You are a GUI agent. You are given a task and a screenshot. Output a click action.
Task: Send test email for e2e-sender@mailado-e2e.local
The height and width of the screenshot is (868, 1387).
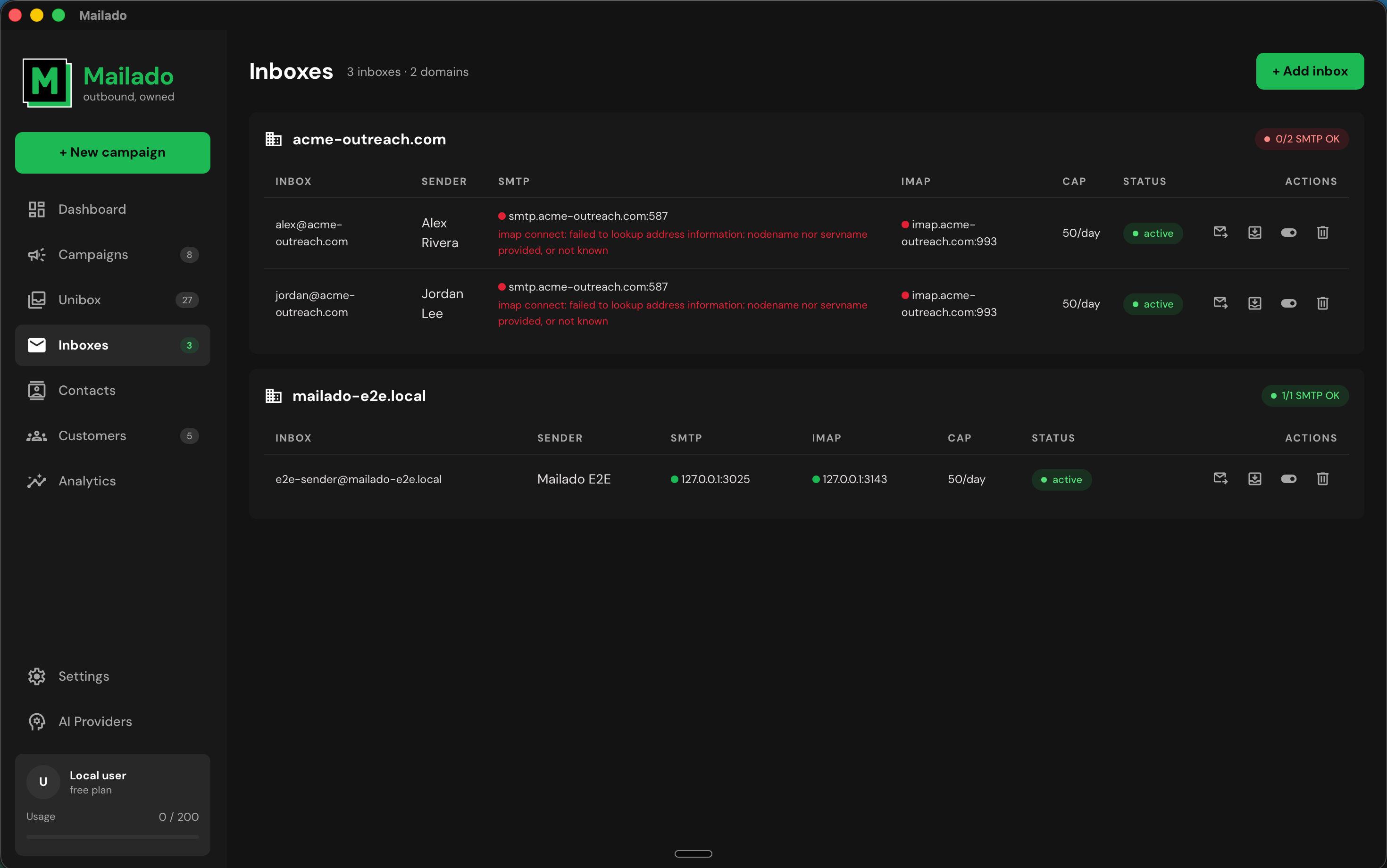pyautogui.click(x=1220, y=479)
